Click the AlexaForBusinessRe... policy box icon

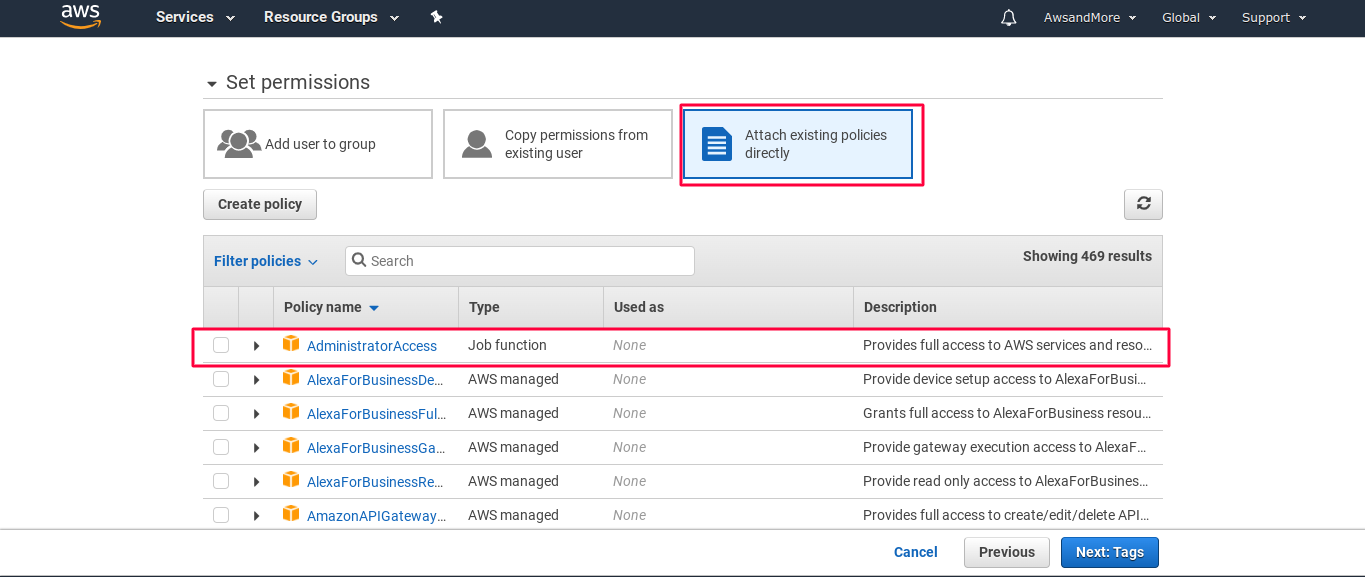click(x=291, y=480)
